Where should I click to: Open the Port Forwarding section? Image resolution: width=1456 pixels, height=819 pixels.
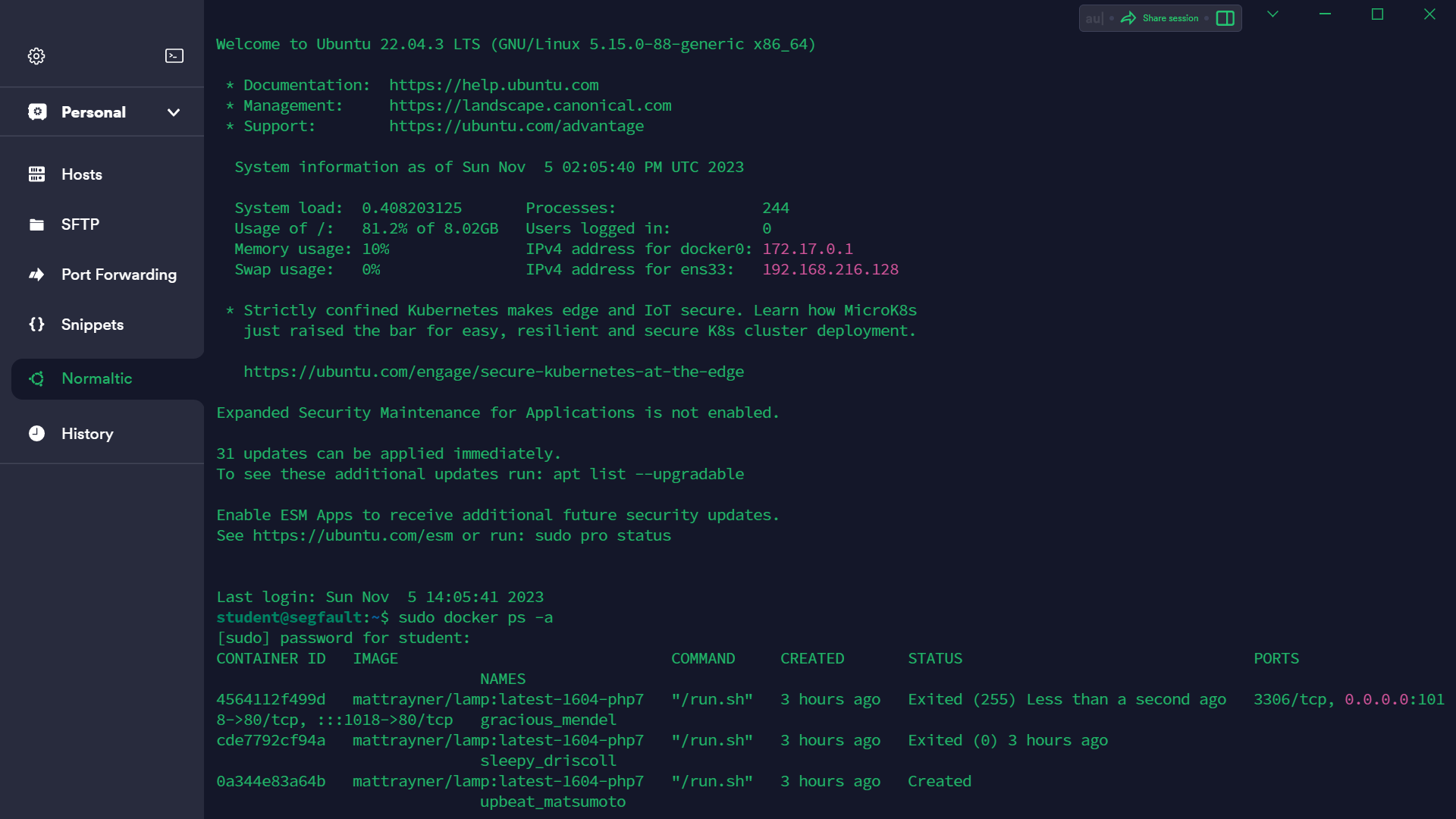[118, 275]
